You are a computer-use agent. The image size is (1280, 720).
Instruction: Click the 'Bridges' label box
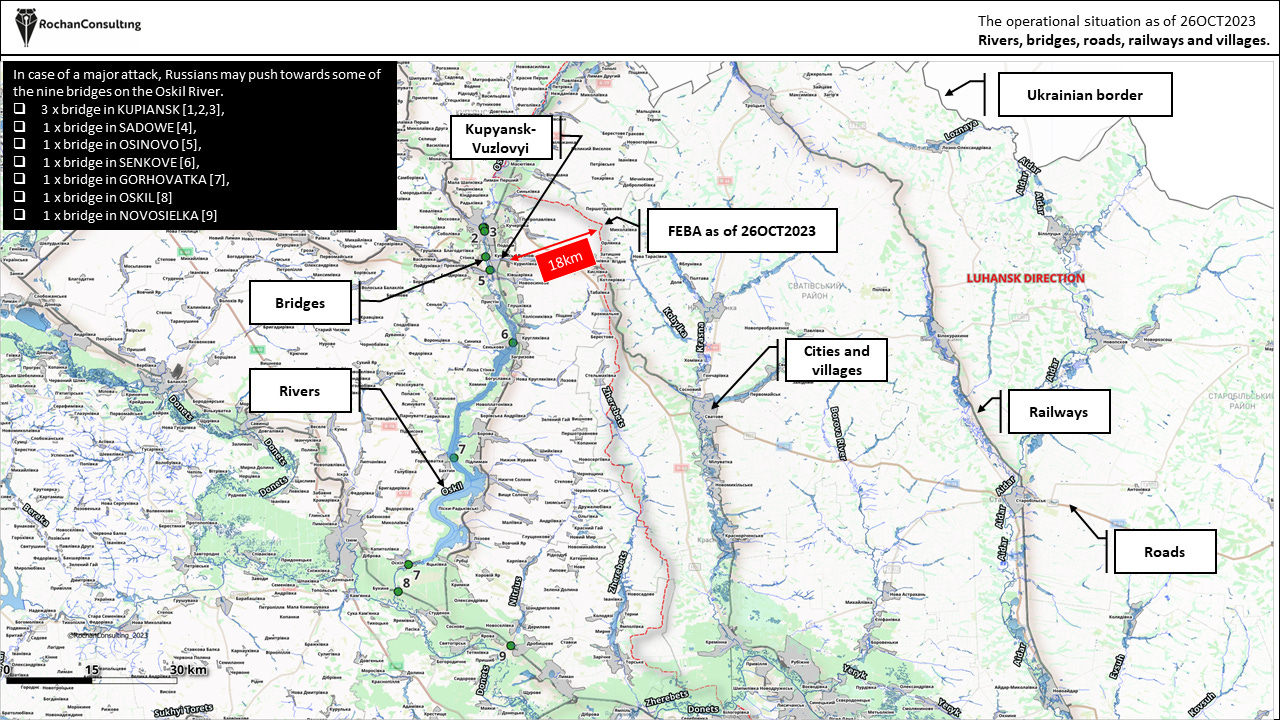301,302
